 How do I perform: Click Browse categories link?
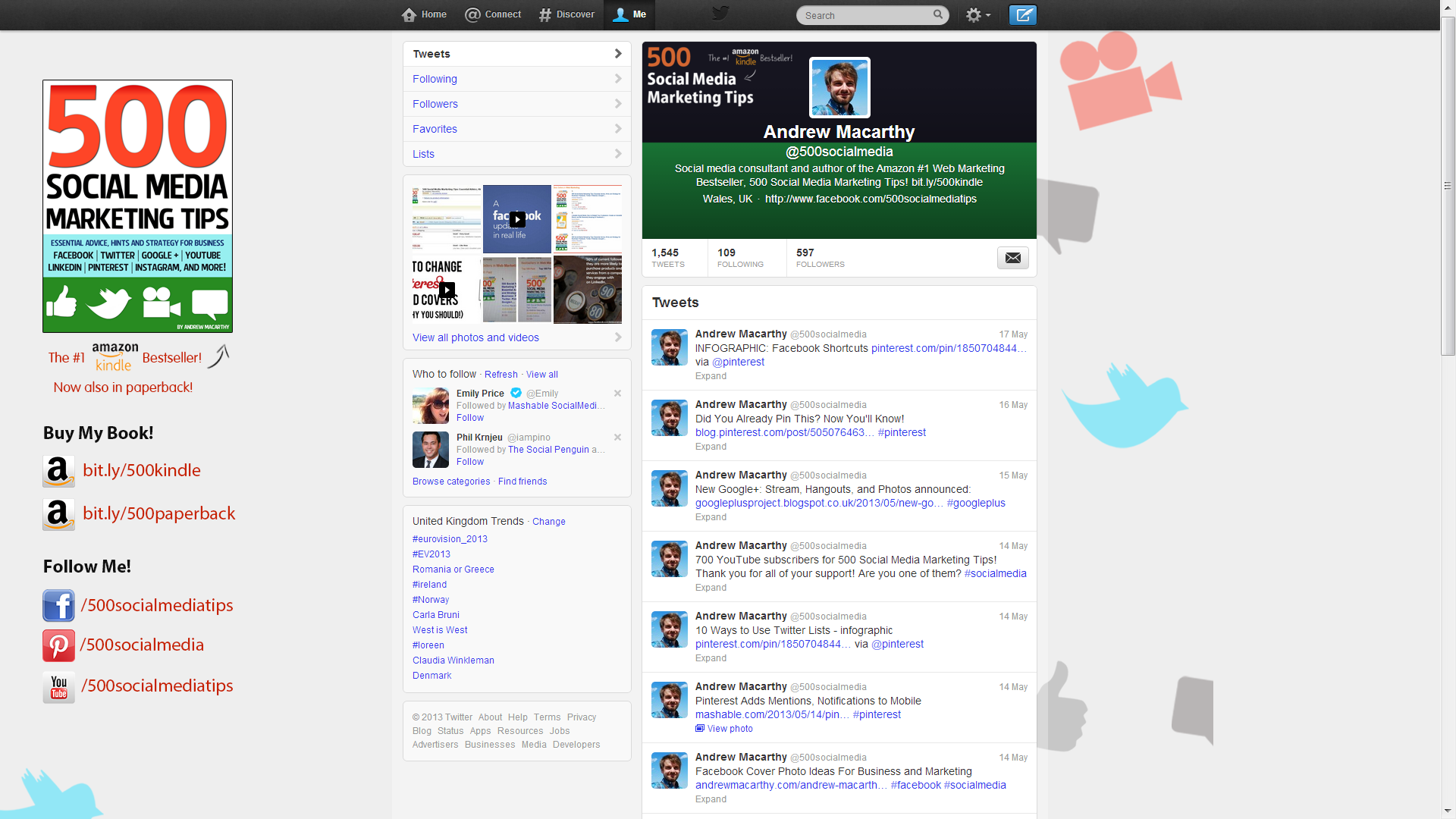click(451, 482)
